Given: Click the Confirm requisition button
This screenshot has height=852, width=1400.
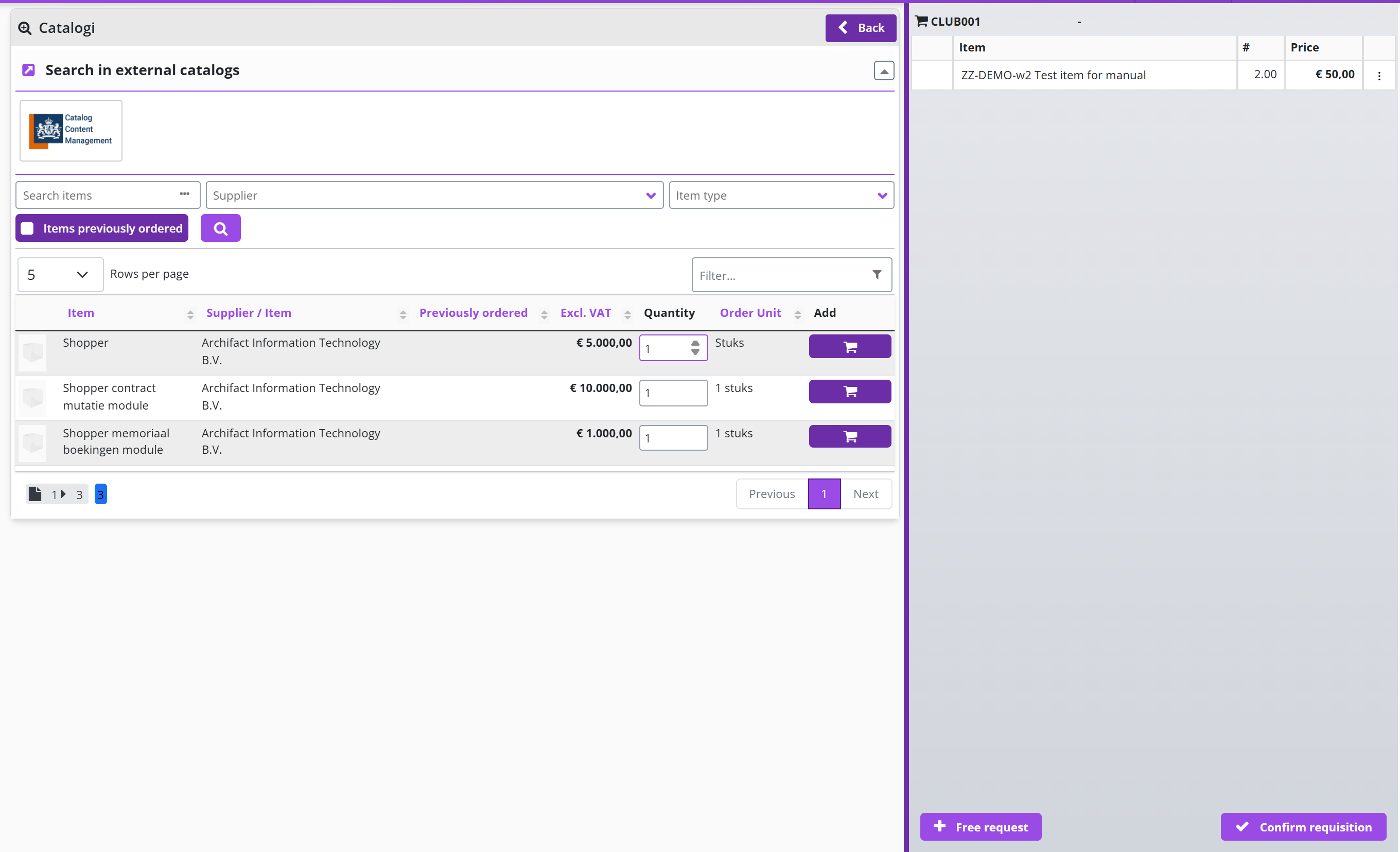Looking at the screenshot, I should pos(1303,827).
